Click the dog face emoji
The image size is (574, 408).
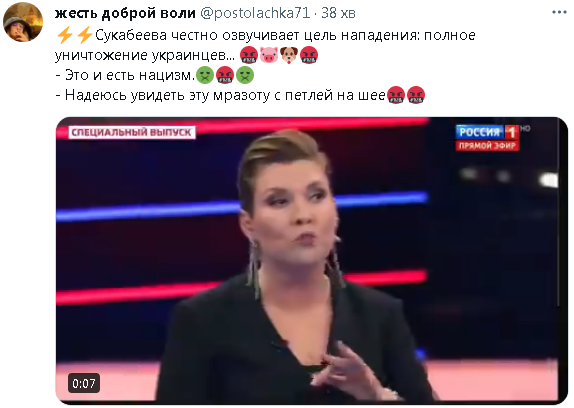tap(289, 55)
